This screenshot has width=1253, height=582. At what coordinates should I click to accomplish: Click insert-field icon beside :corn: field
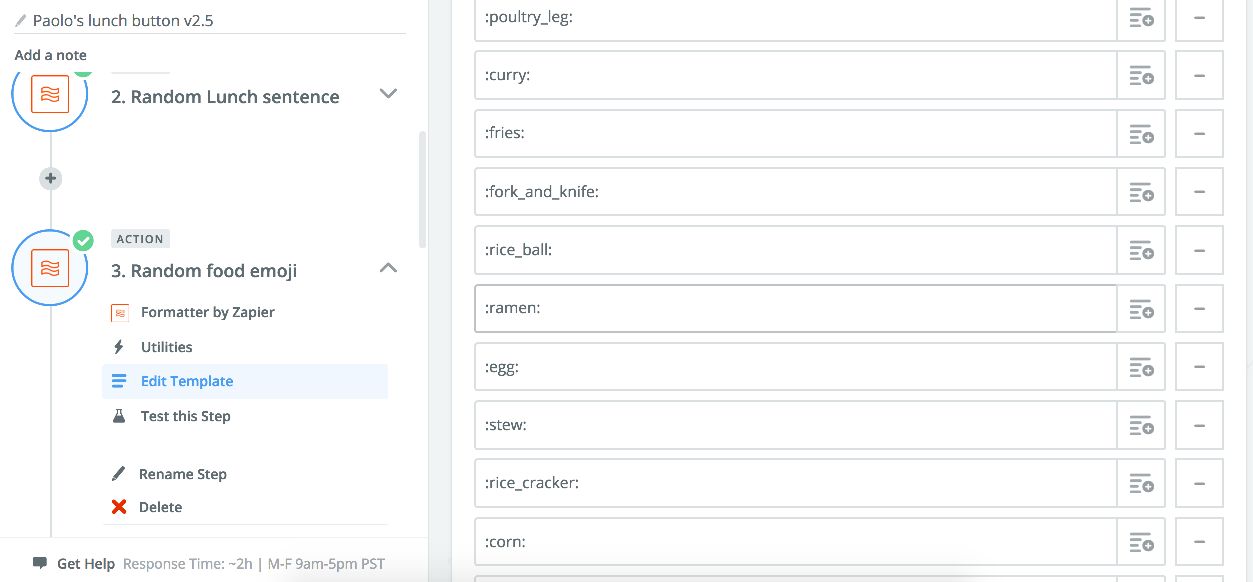(x=1141, y=542)
